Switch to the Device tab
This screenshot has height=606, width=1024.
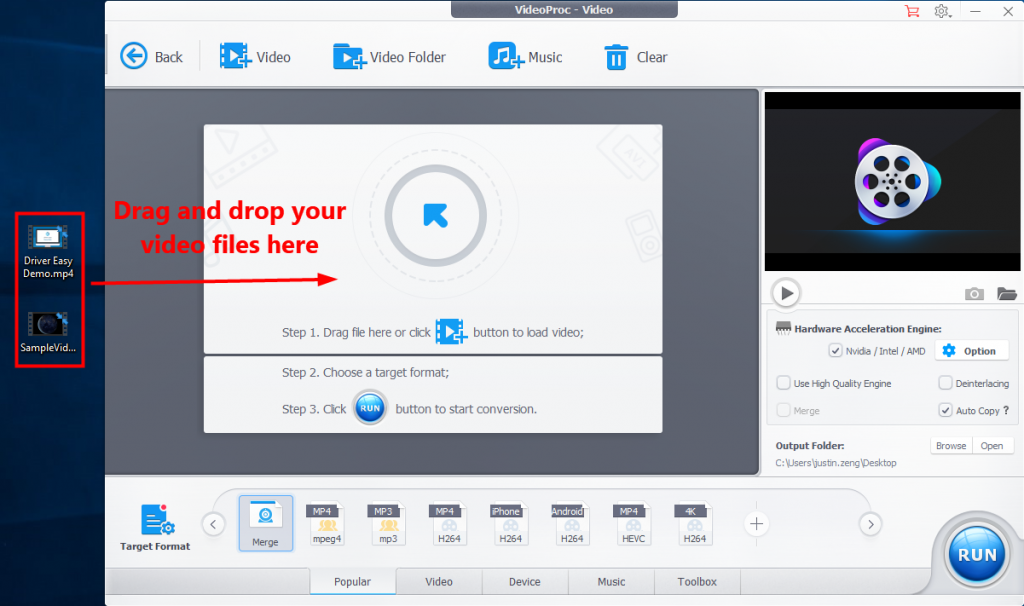[x=524, y=582]
